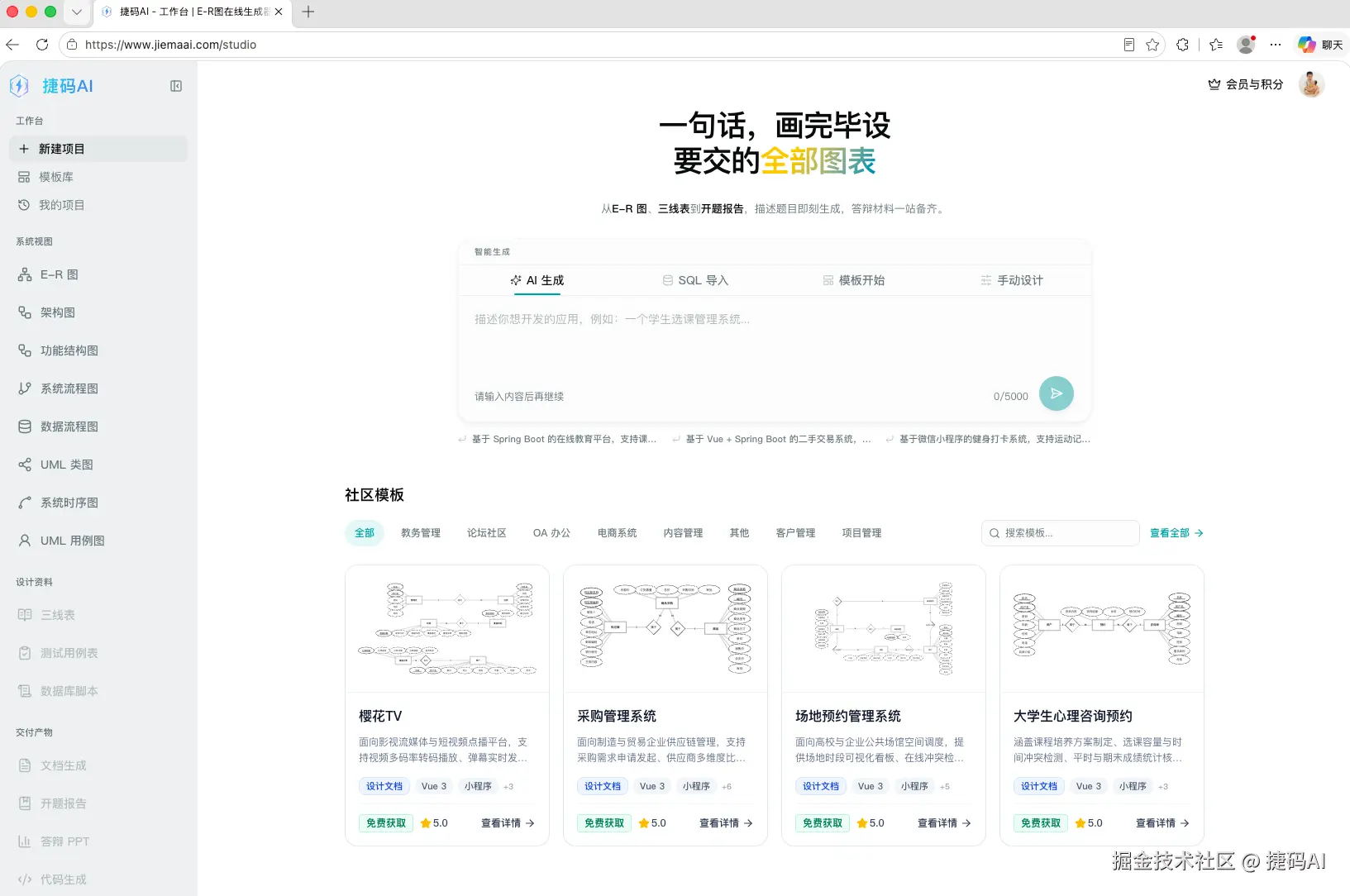The height and width of the screenshot is (896, 1350).
Task: Click the browser reload icon
Action: 42,45
